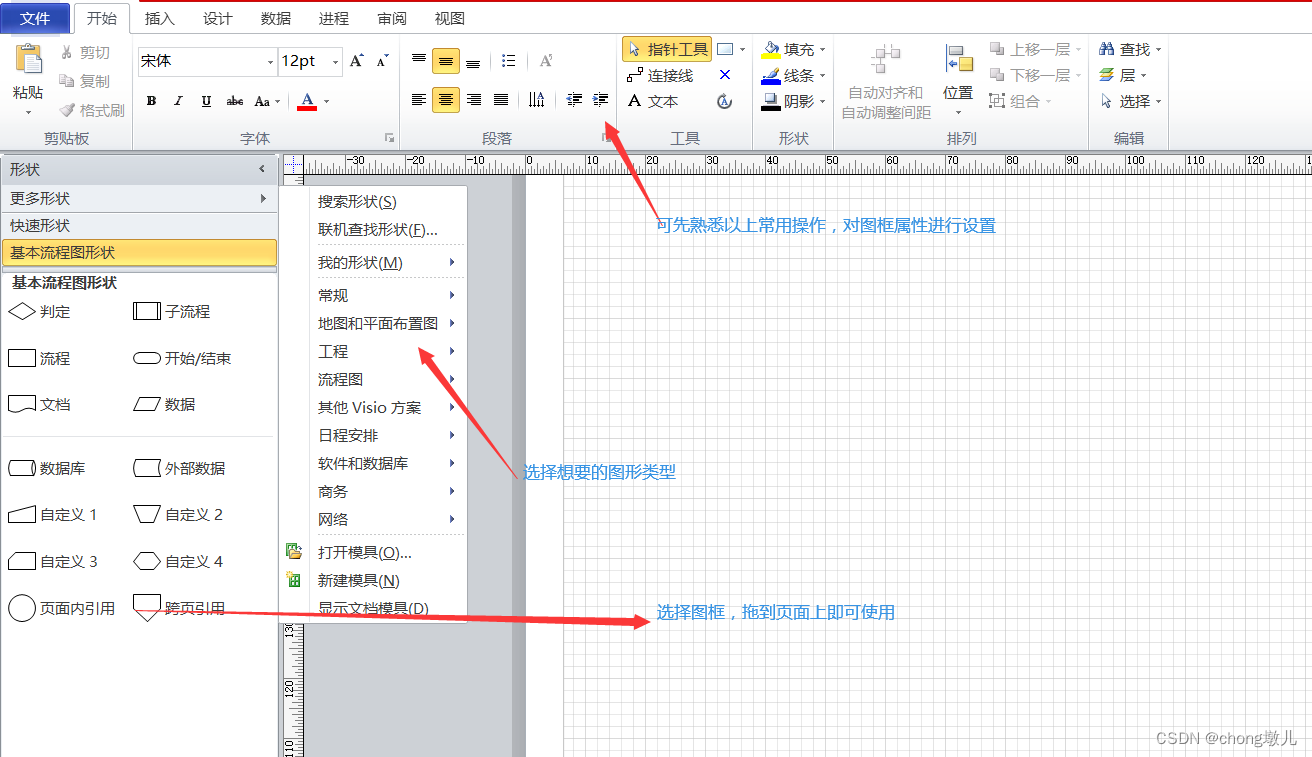Open the Position (位置) dropdown
This screenshot has width=1312, height=757.
(958, 80)
